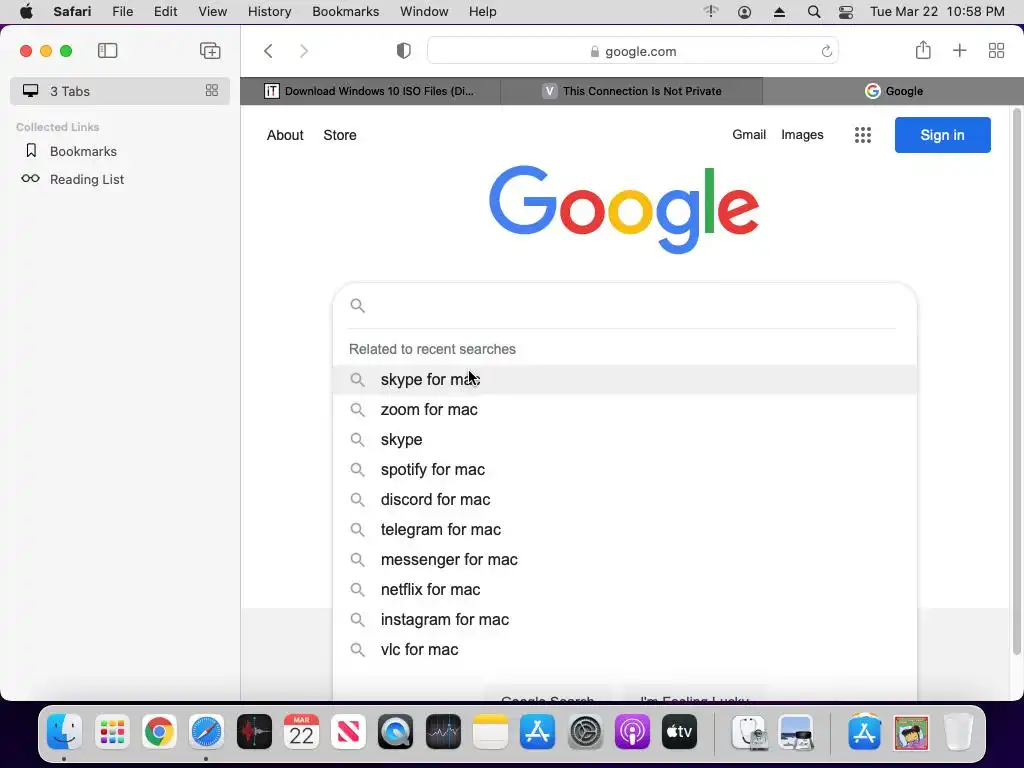Open the Stocks app in the dock
This screenshot has width=1024, height=768.
(x=443, y=732)
